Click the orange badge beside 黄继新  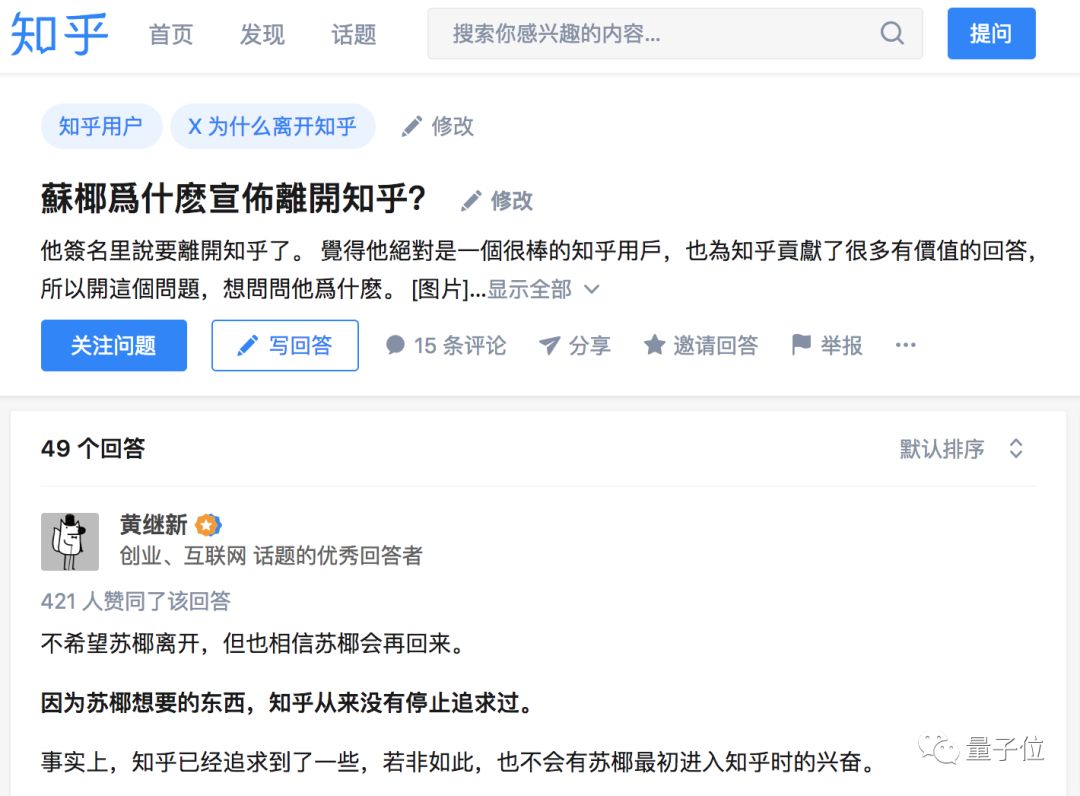click(x=208, y=525)
